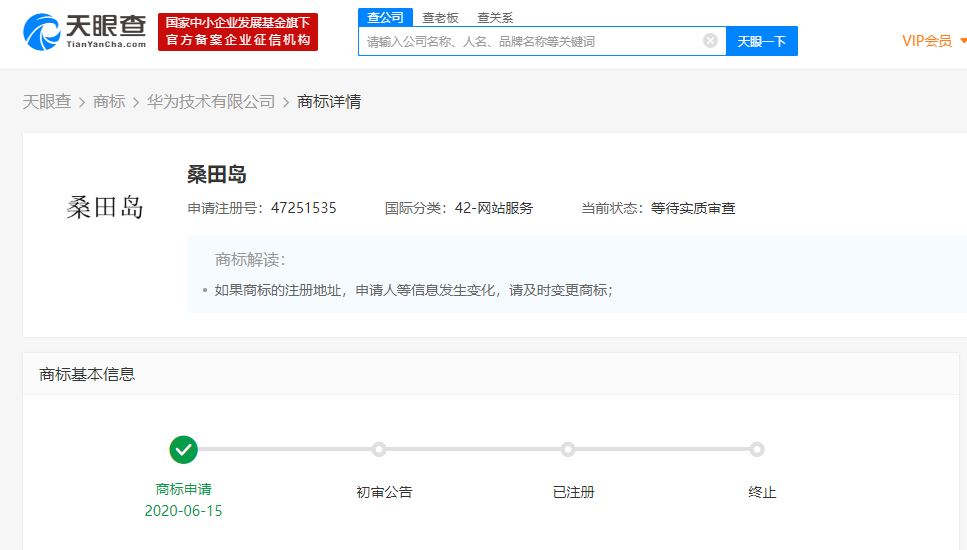Select the 查公司 search tab
Screen dimensions: 967x550
pyautogui.click(x=385, y=17)
